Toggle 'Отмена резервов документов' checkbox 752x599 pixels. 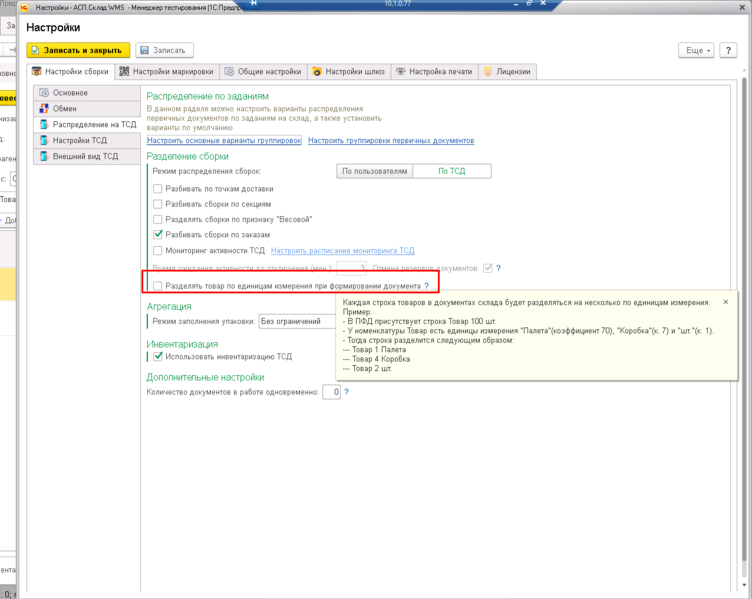[x=488, y=268]
